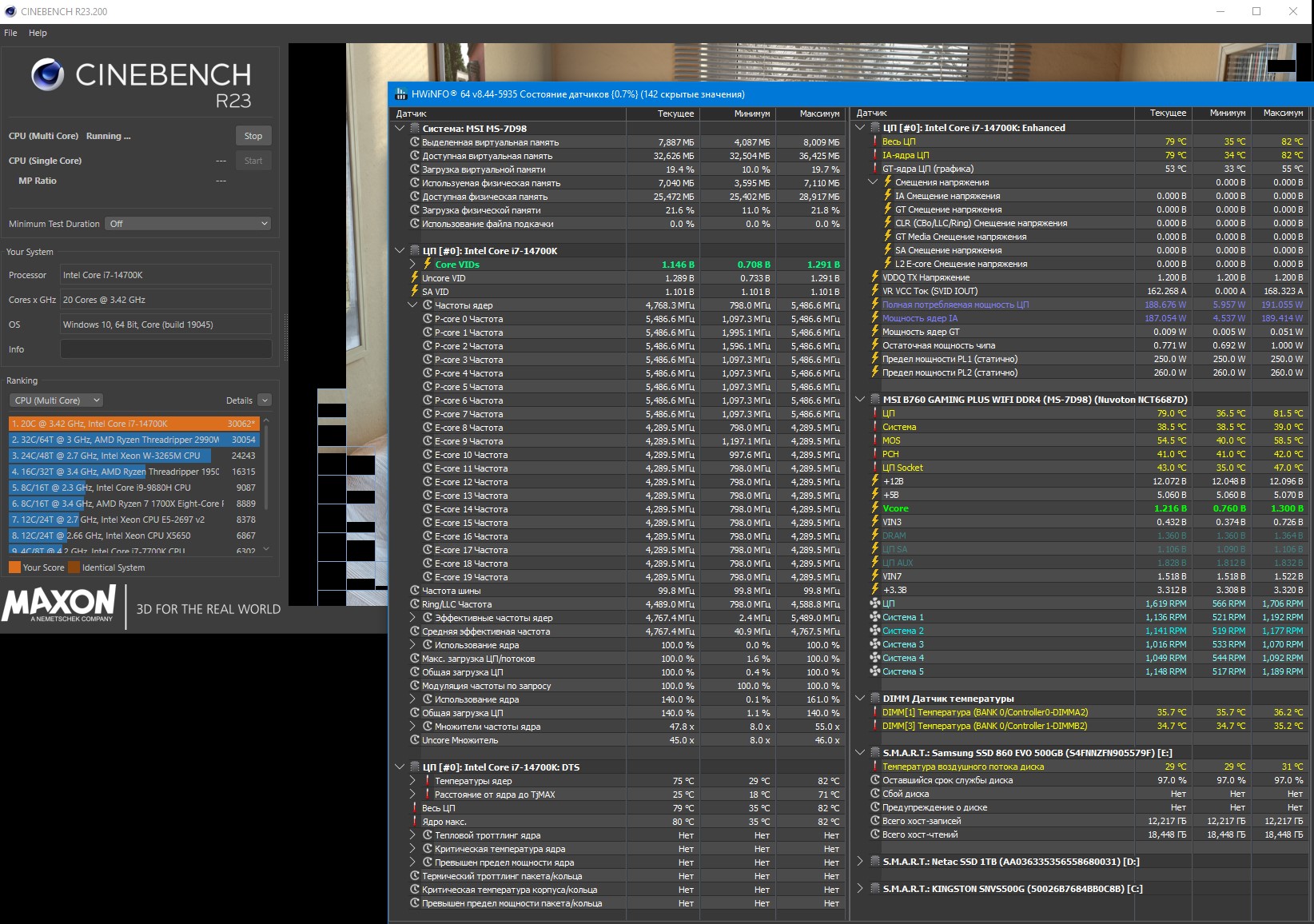Click the fan icon beside Система 5
The width and height of the screenshot is (1314, 924).
[875, 671]
